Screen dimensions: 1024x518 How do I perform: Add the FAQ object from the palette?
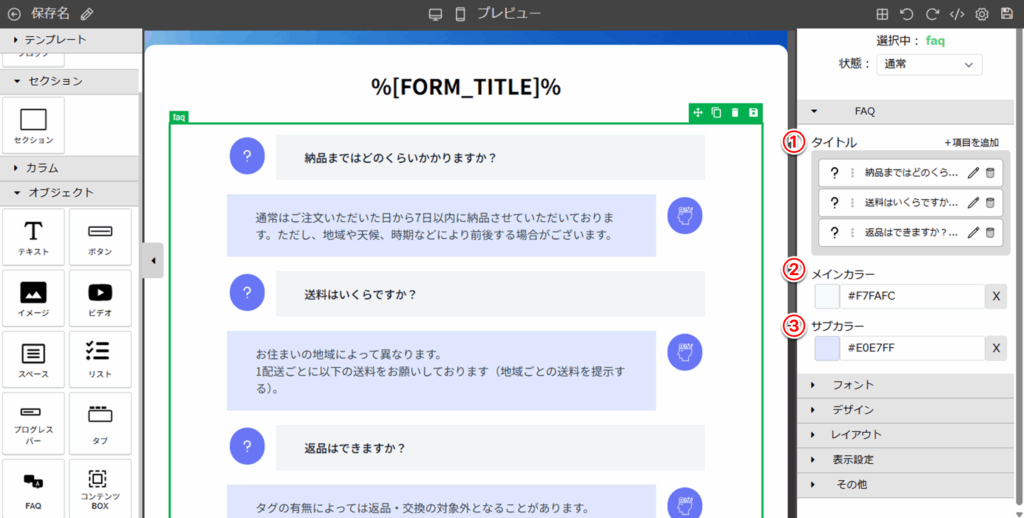pos(33,488)
